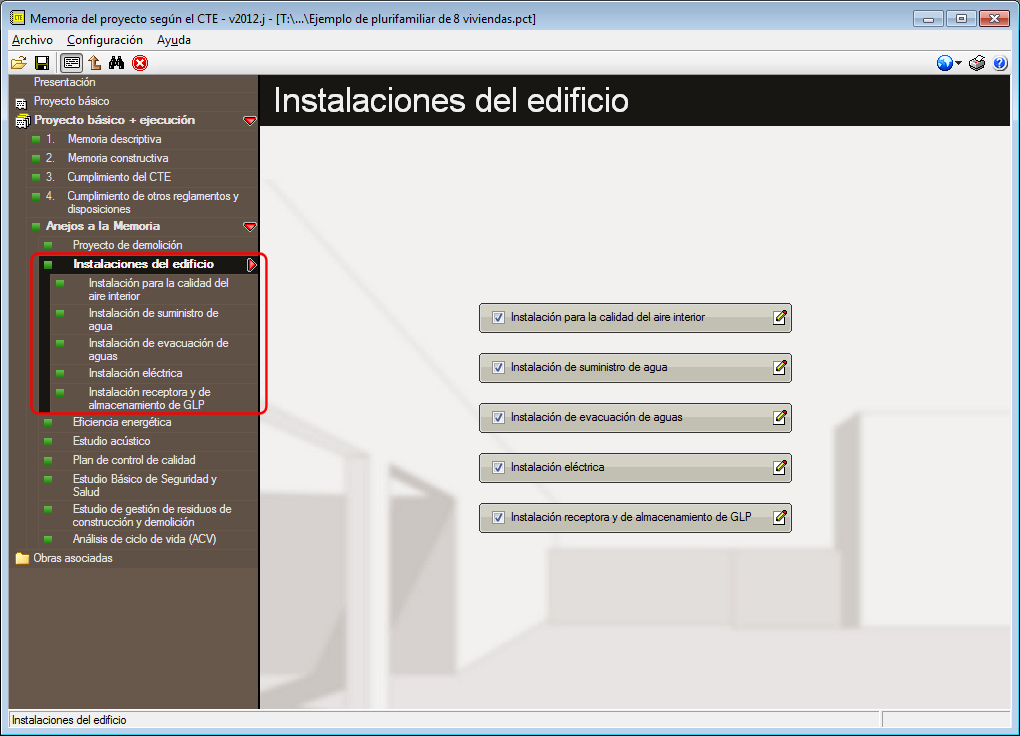Edit Instalación eléctrica pencil icon
The width and height of the screenshot is (1020, 736).
(x=780, y=467)
